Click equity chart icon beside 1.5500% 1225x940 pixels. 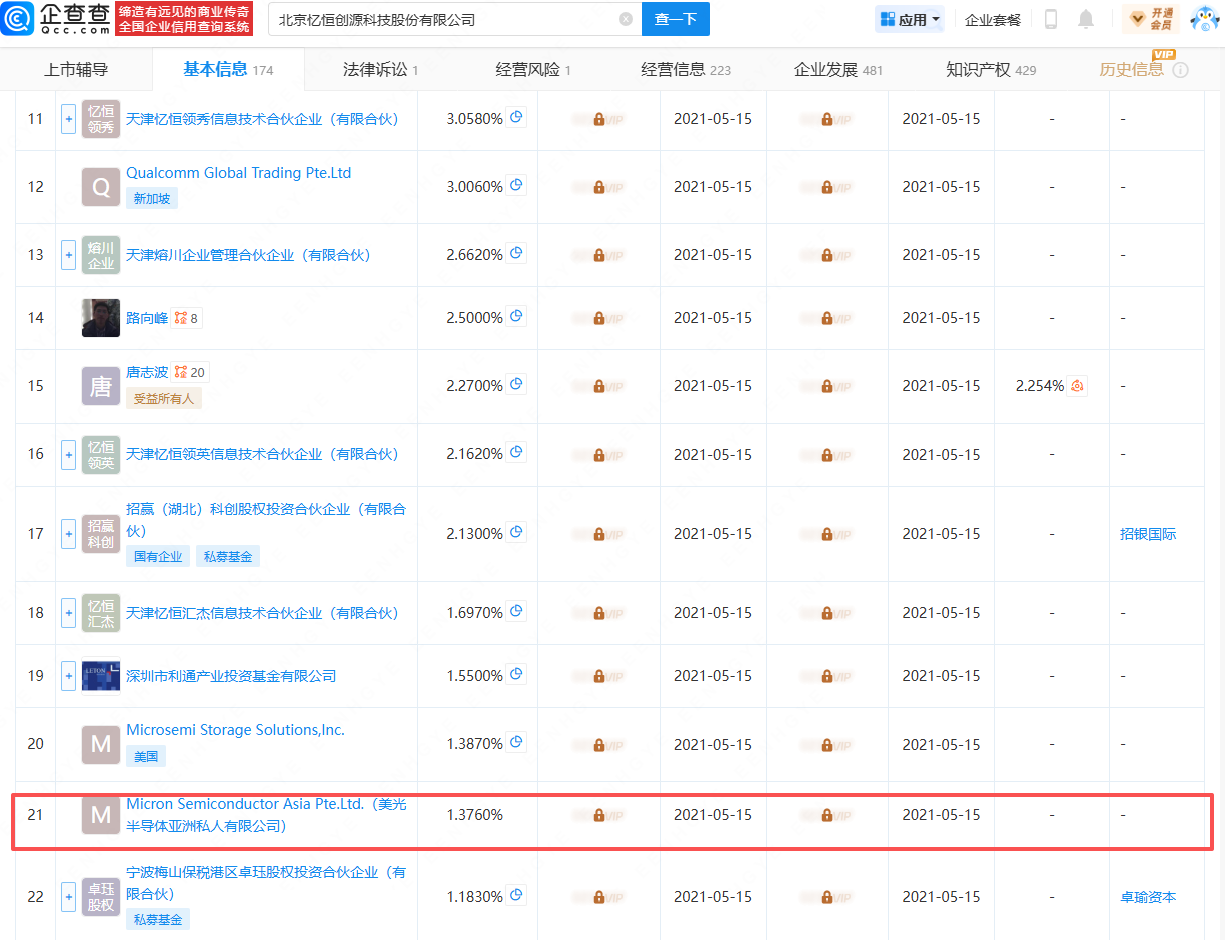(517, 674)
